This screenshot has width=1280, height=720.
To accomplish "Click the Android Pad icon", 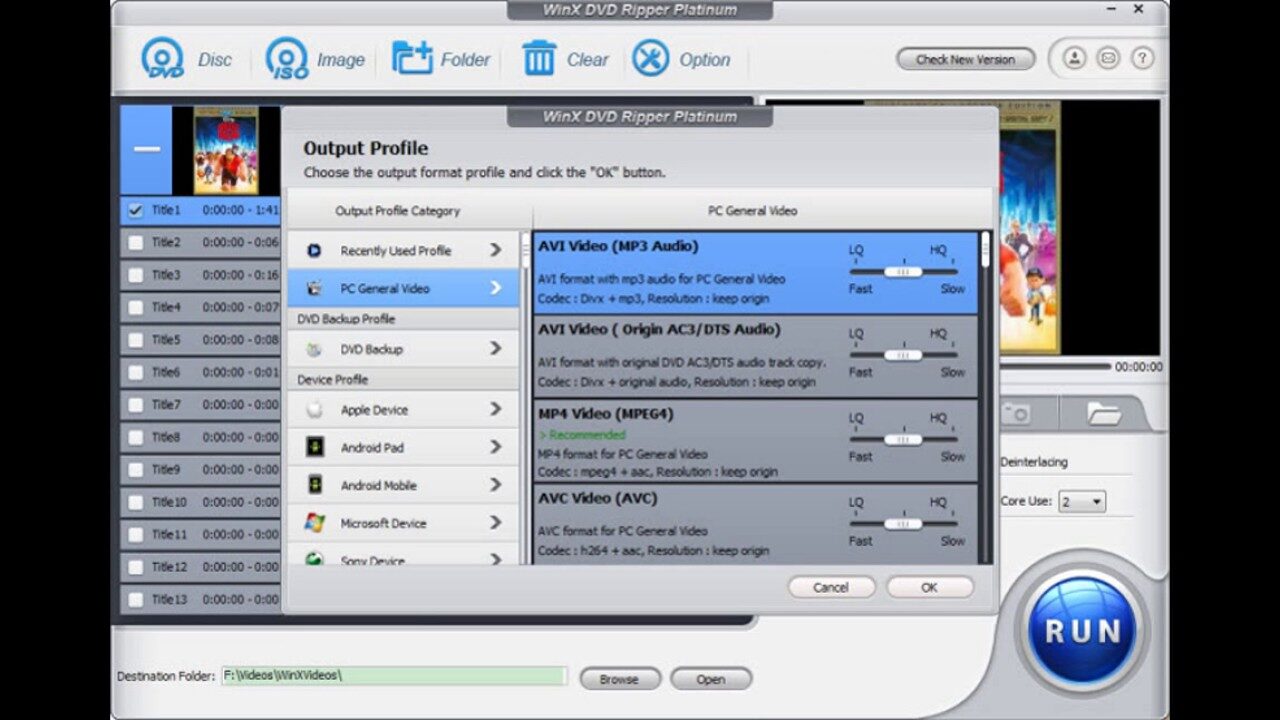I will point(314,447).
